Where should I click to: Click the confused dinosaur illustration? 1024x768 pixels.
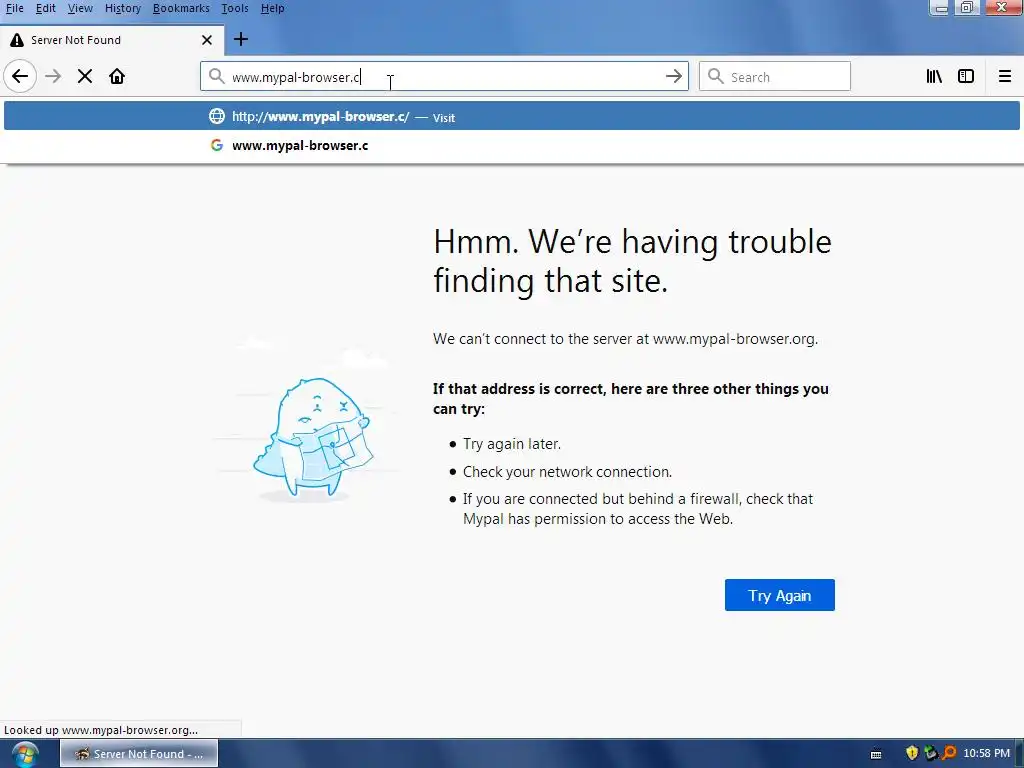pos(312,436)
